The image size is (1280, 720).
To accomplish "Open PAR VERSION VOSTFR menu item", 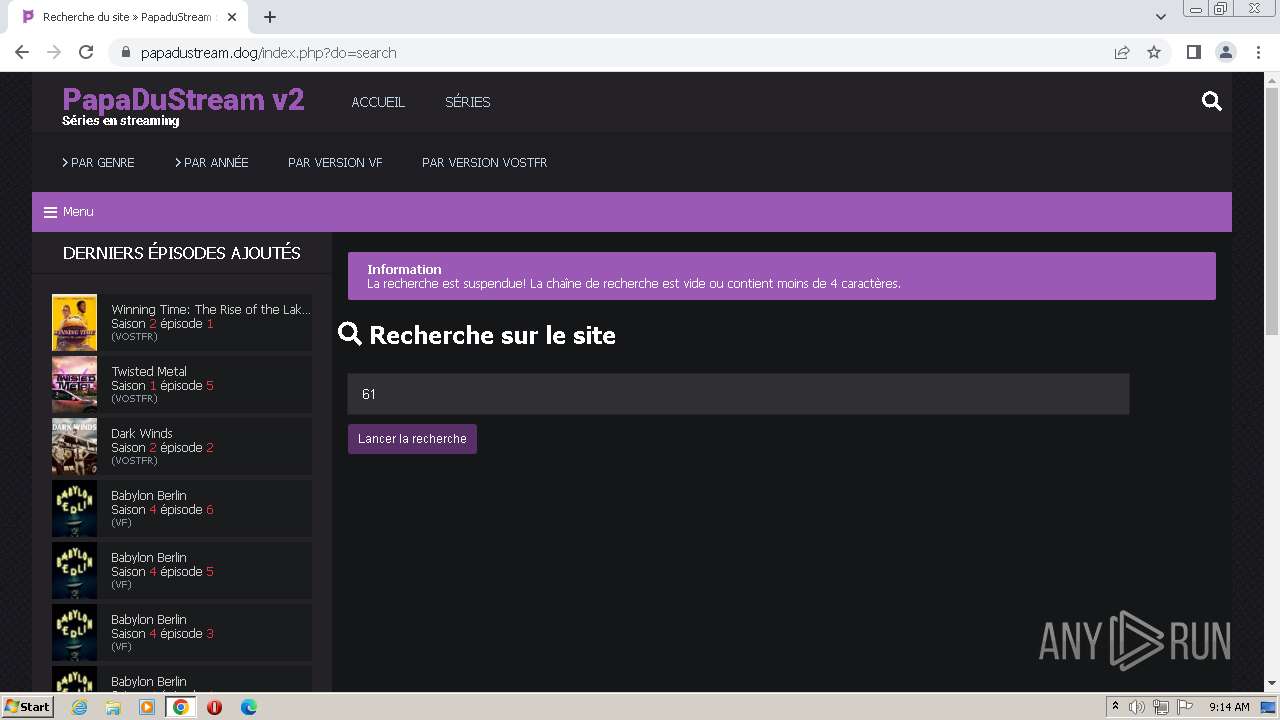I will tap(484, 162).
